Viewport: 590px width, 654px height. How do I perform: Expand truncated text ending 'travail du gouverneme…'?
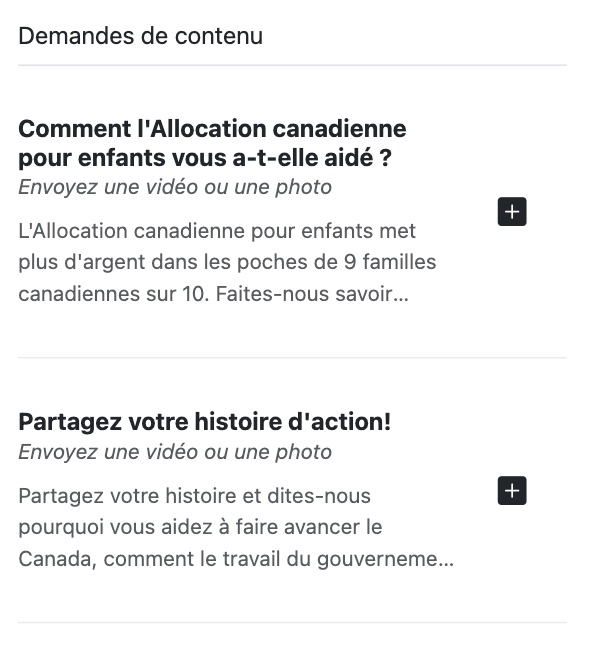(338, 559)
